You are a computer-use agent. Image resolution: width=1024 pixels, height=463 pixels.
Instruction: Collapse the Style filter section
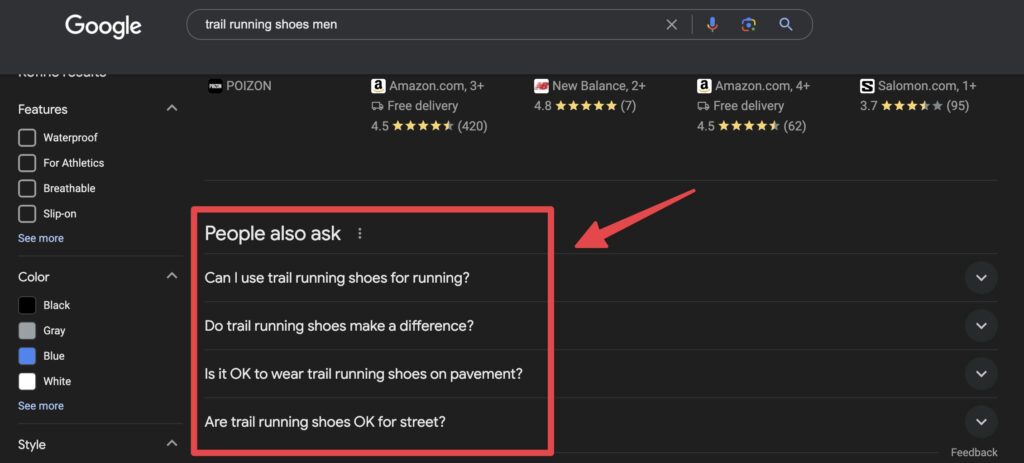point(172,443)
